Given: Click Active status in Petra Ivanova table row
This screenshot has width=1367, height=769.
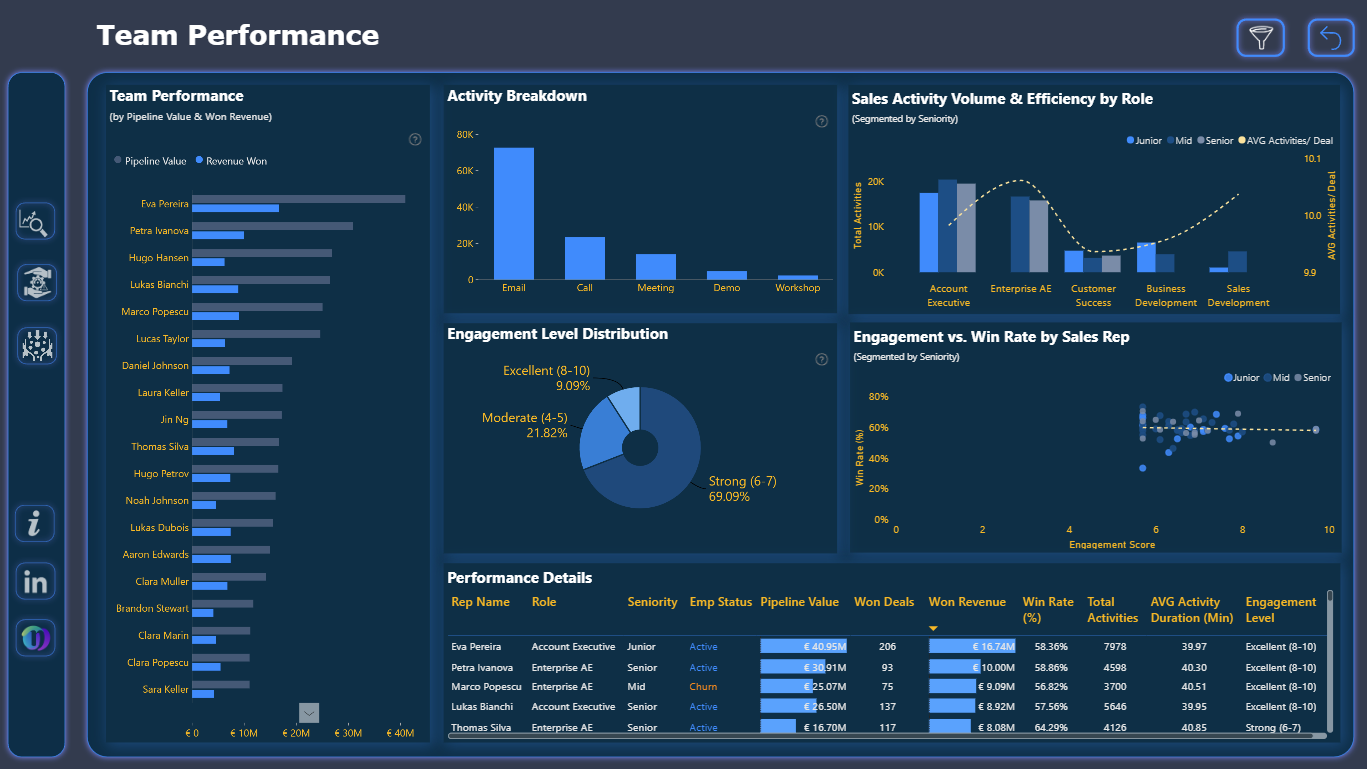Looking at the screenshot, I should [703, 667].
